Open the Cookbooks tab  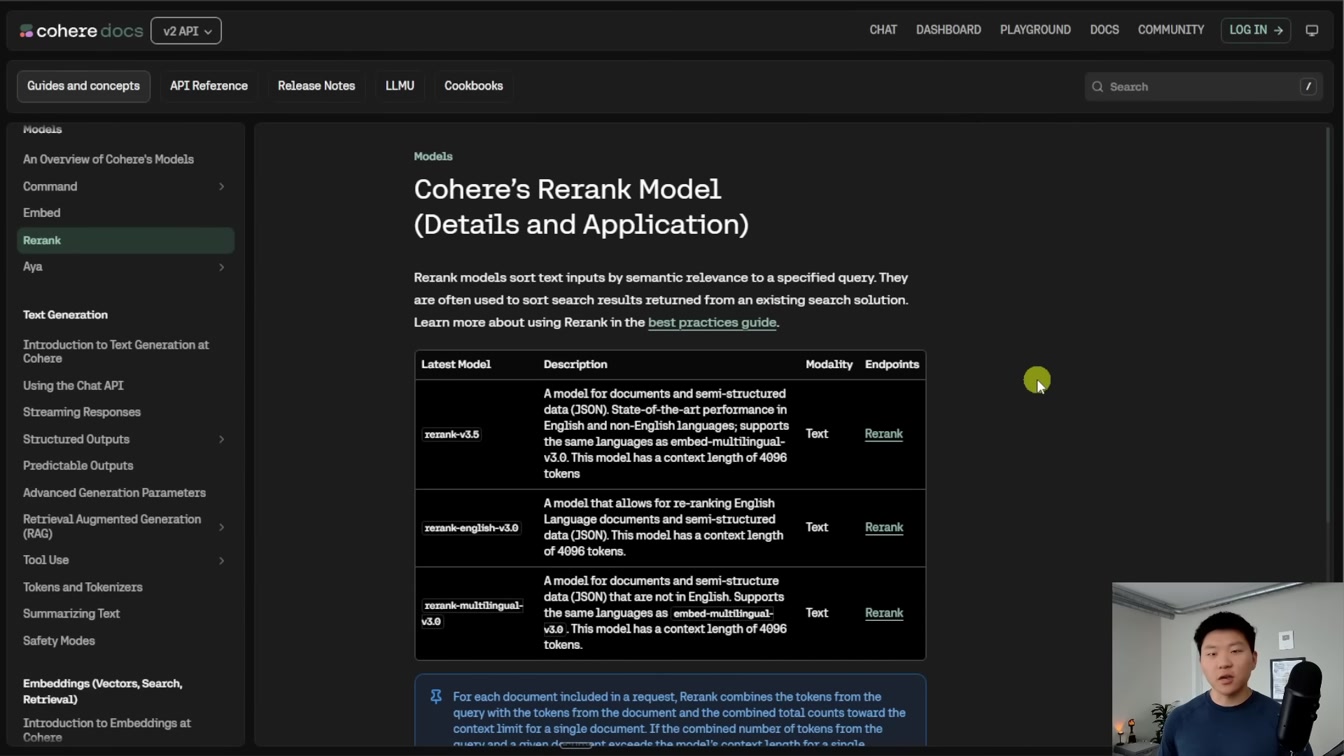[473, 86]
